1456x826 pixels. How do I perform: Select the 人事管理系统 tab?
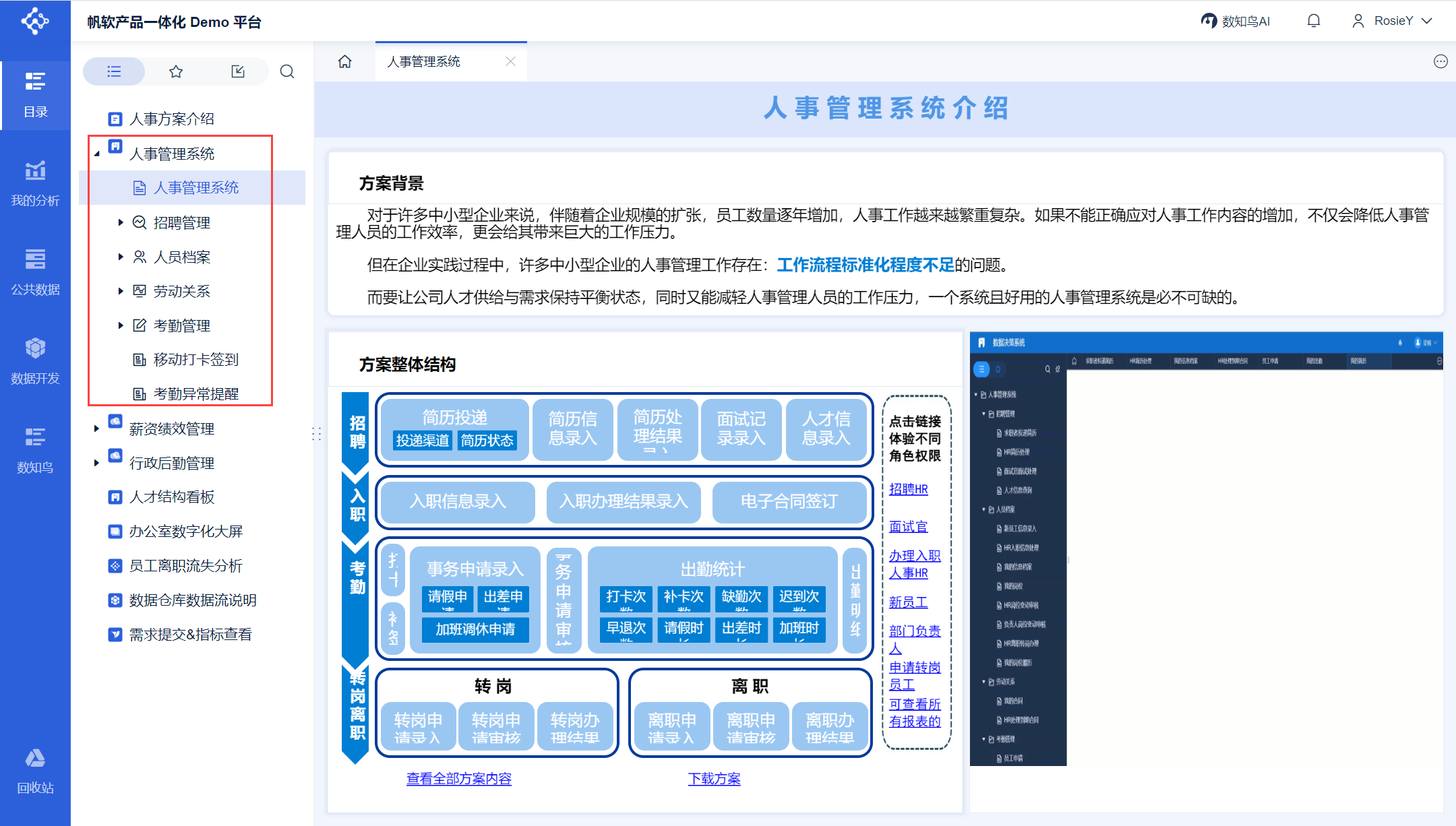point(424,61)
